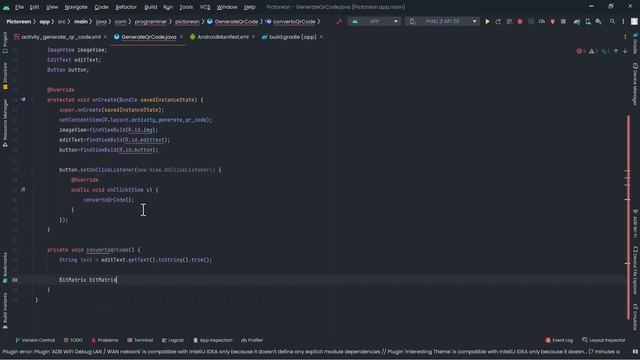Open the VCS menu
This screenshot has height=360, width=640.
coord(205,7)
